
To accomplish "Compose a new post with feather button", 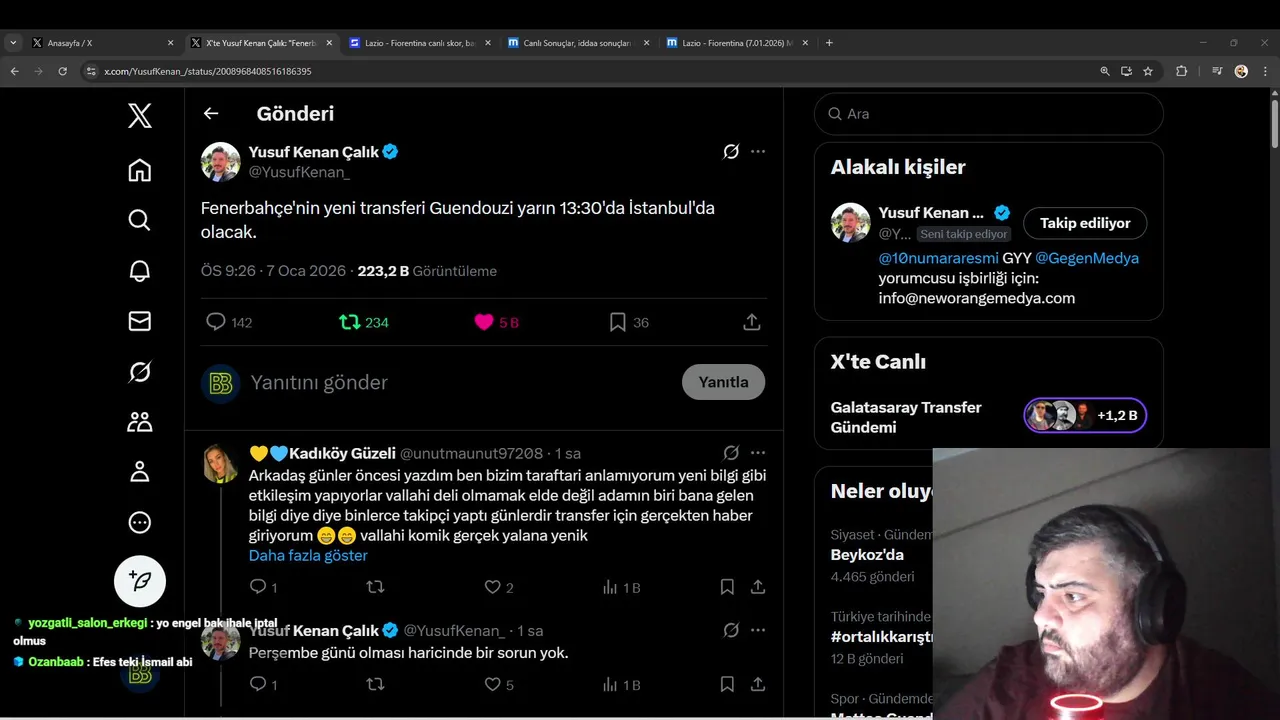I will 140,581.
